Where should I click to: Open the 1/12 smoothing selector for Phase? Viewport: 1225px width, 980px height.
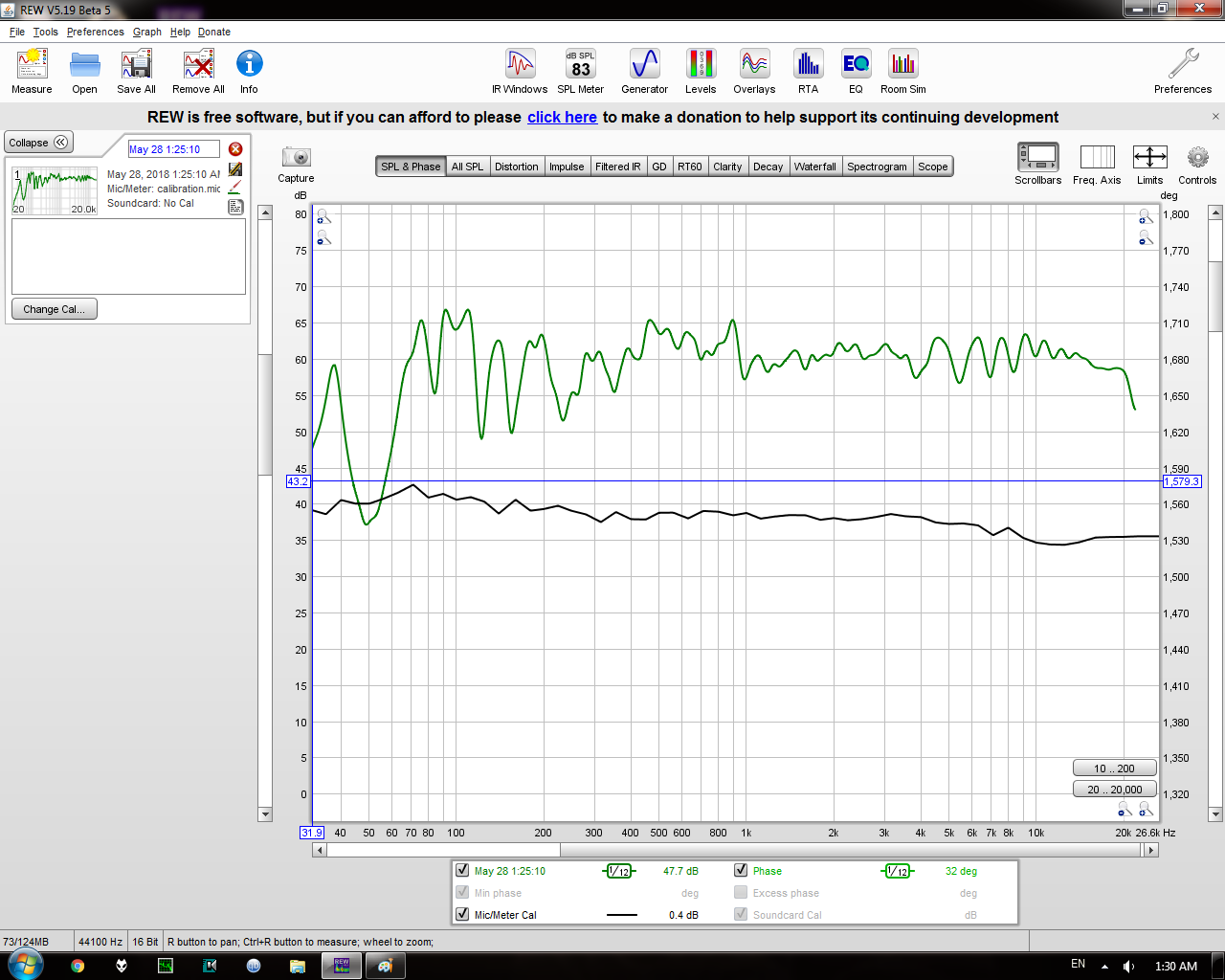tap(898, 871)
